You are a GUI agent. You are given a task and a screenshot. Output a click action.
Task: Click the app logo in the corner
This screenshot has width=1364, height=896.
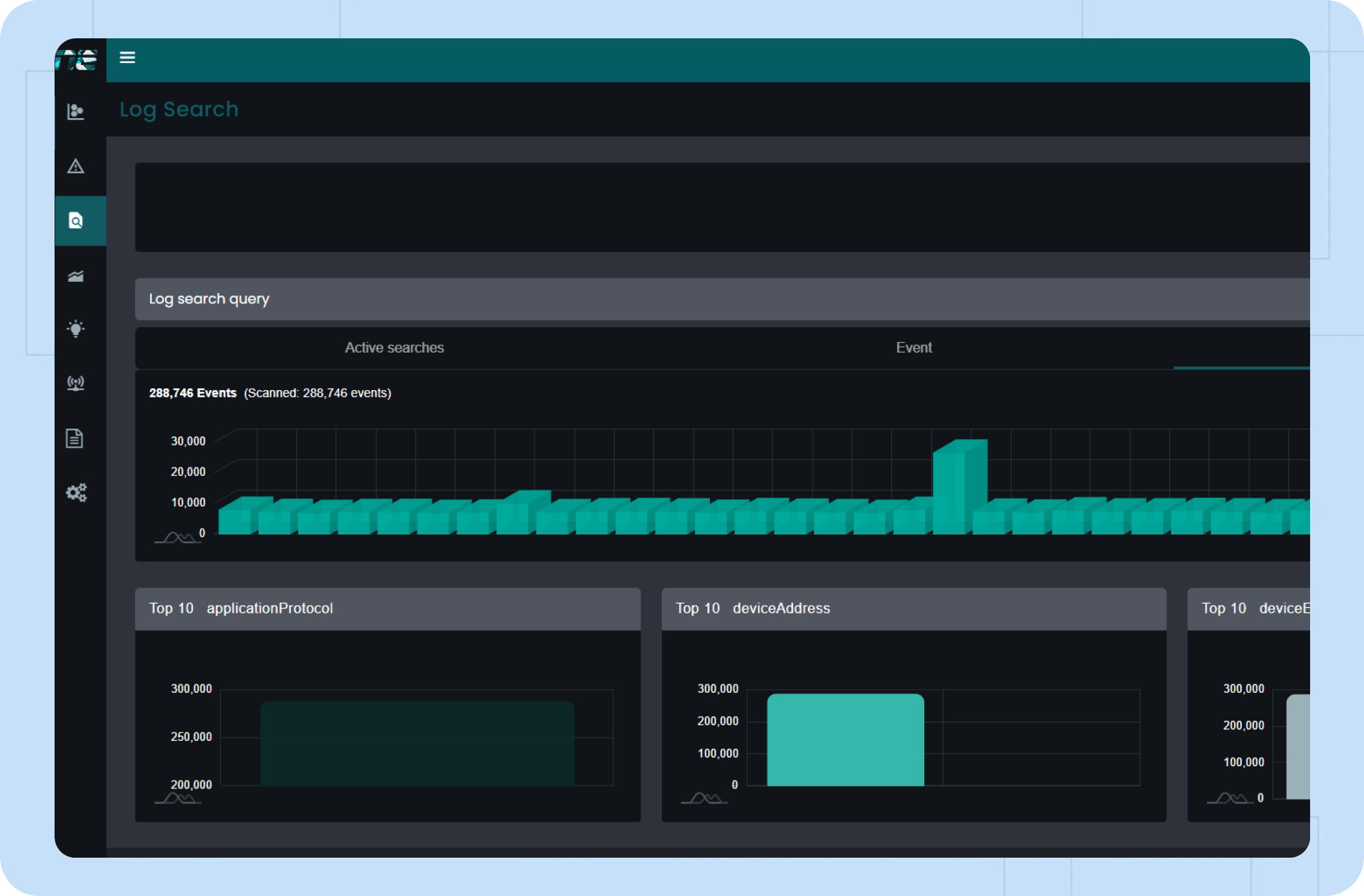77,60
